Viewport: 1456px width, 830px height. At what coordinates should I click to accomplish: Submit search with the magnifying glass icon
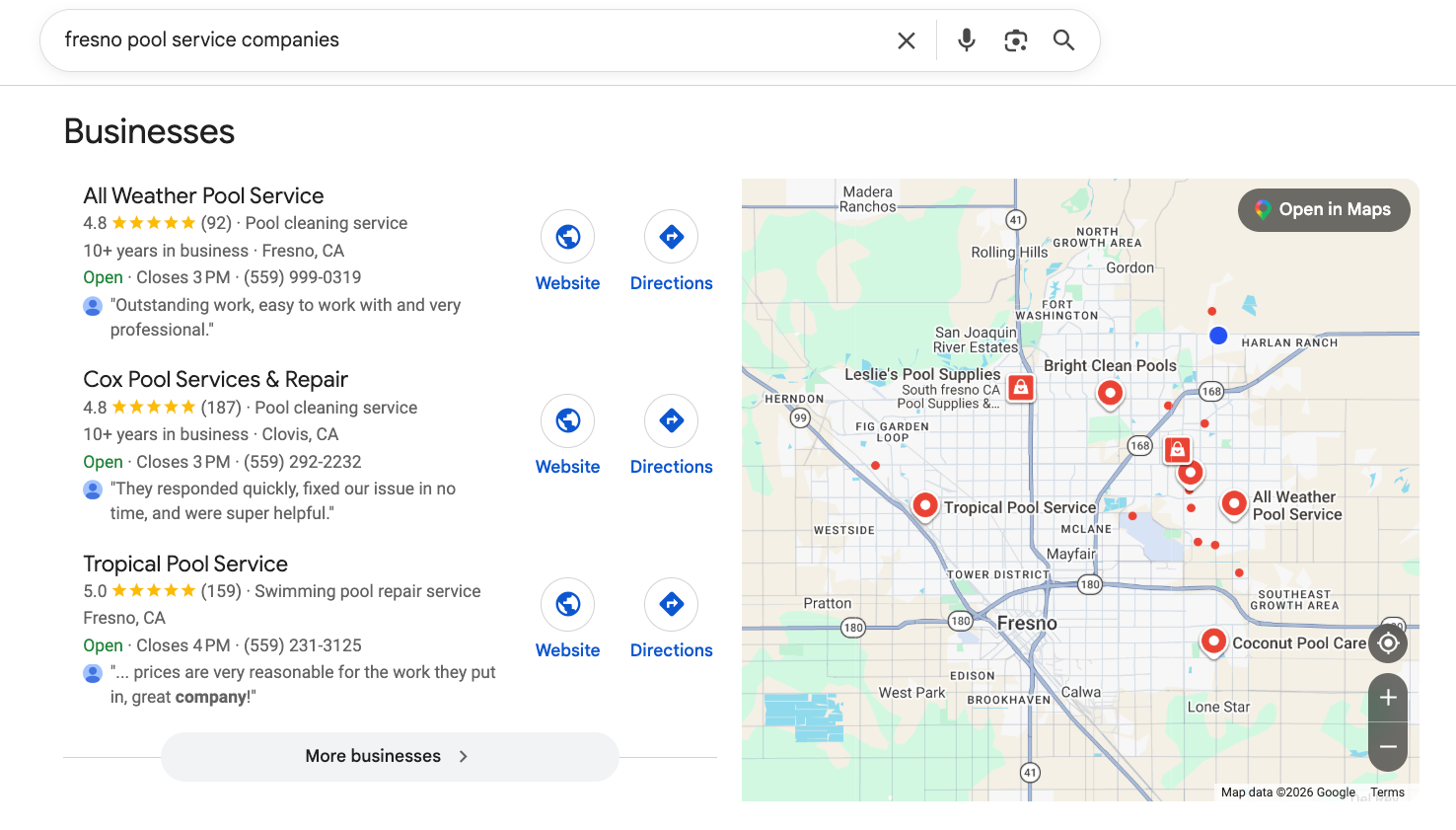coord(1063,39)
